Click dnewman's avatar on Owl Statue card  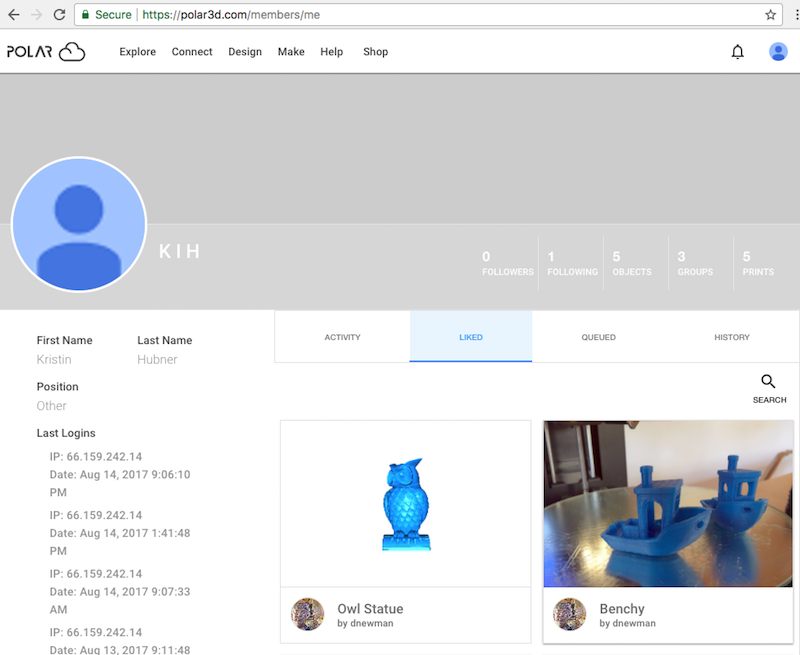pos(308,614)
